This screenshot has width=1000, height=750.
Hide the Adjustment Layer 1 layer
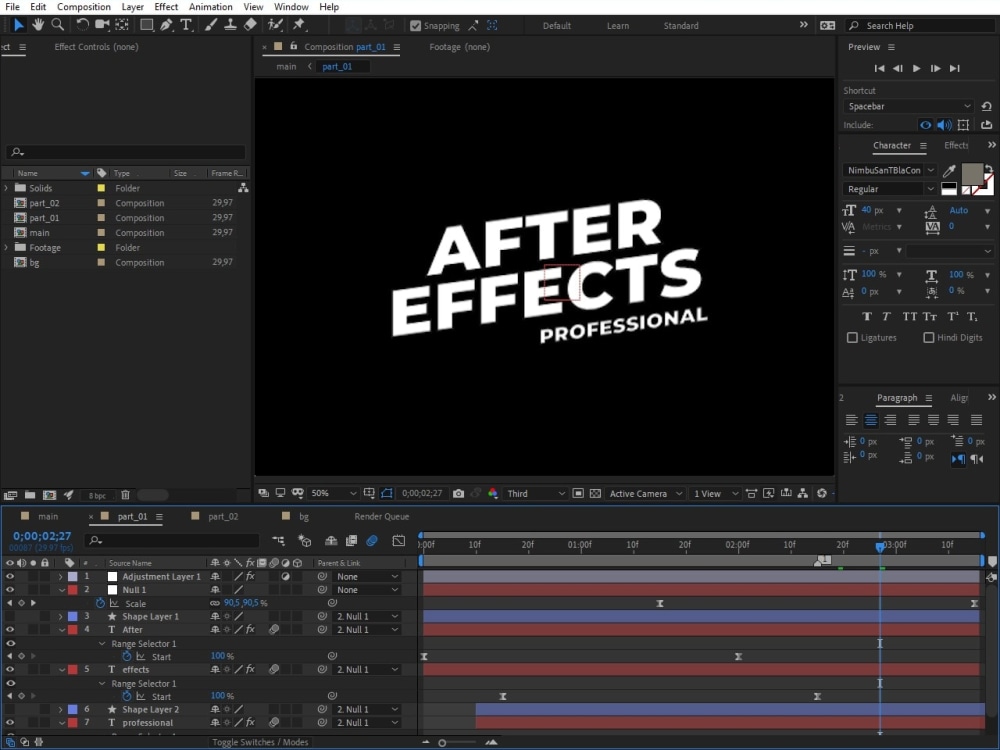pyautogui.click(x=10, y=577)
